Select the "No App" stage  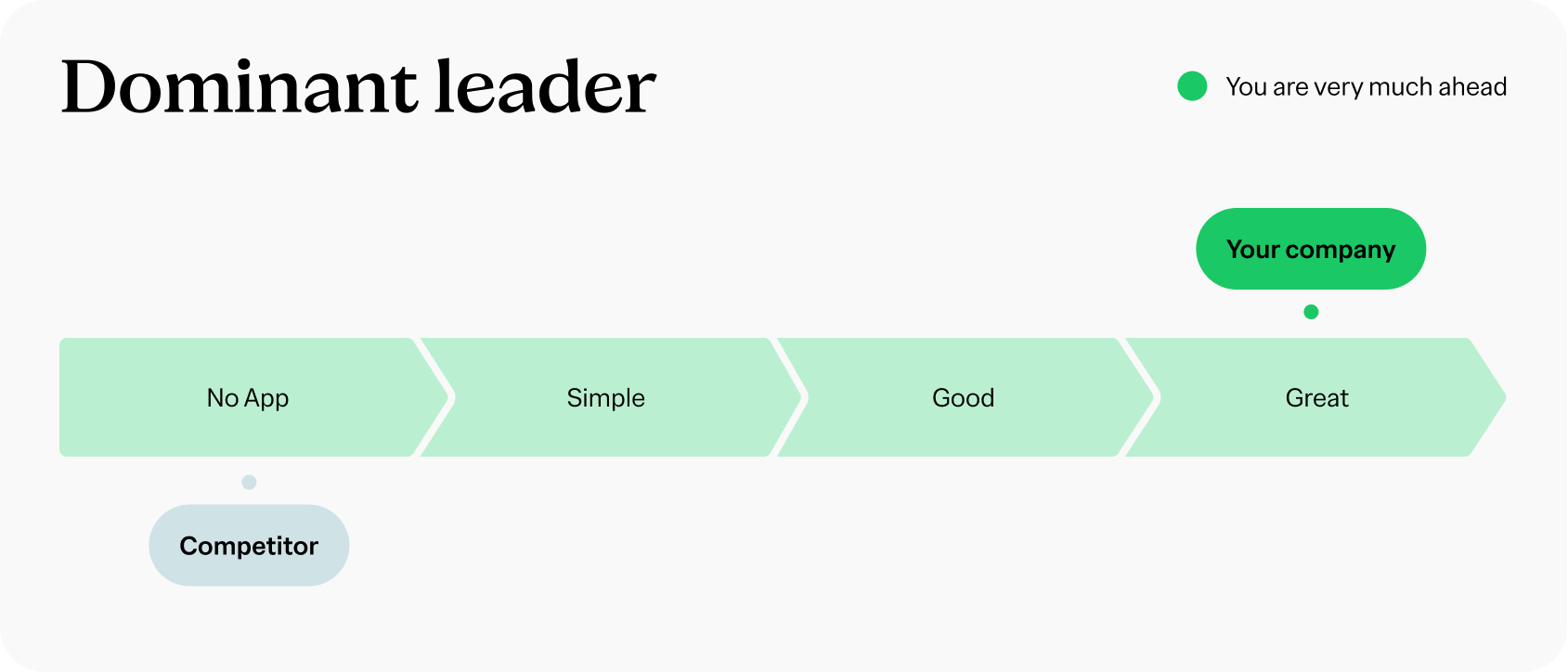tap(248, 397)
